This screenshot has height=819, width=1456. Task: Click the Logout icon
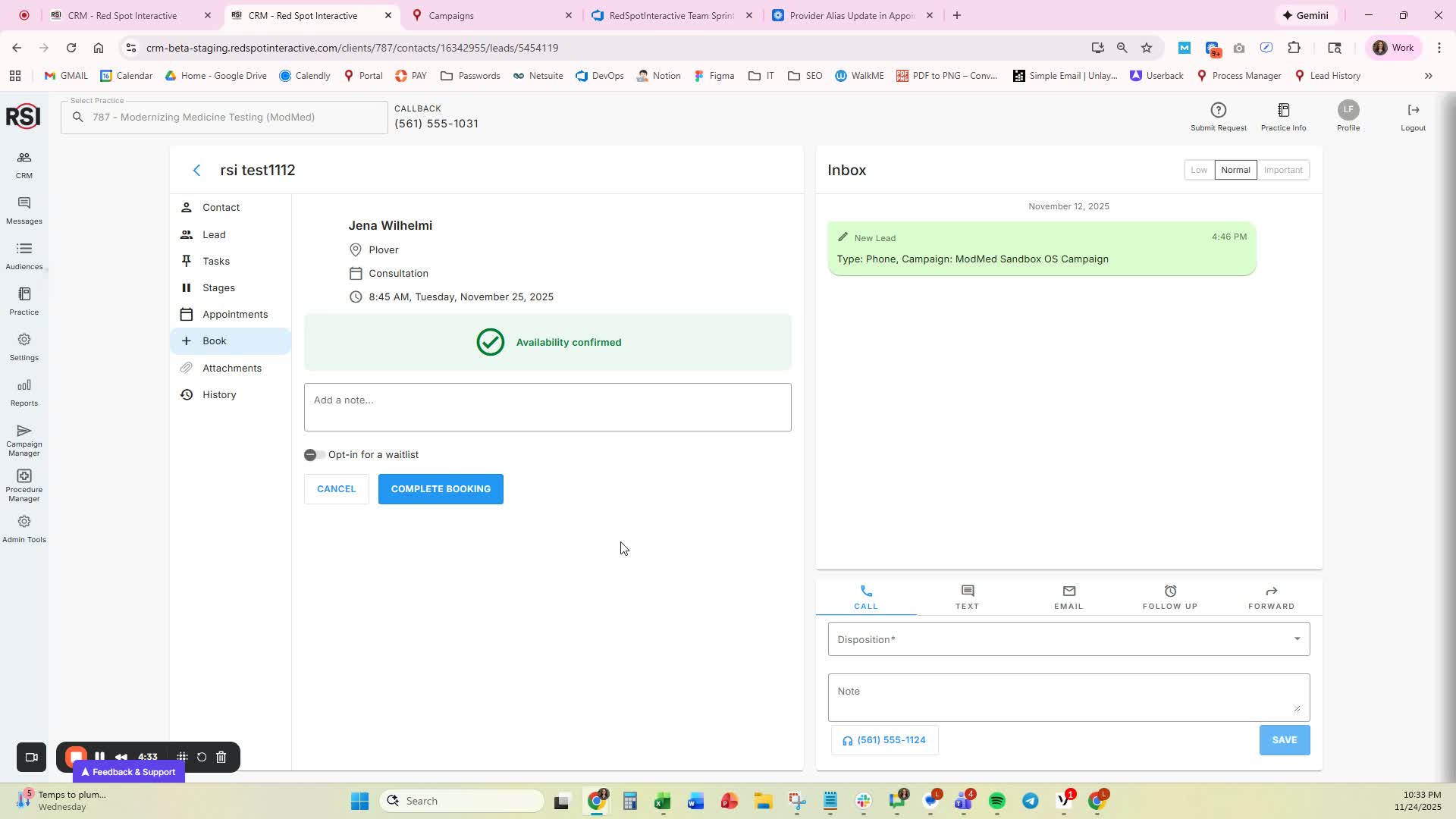click(x=1413, y=111)
